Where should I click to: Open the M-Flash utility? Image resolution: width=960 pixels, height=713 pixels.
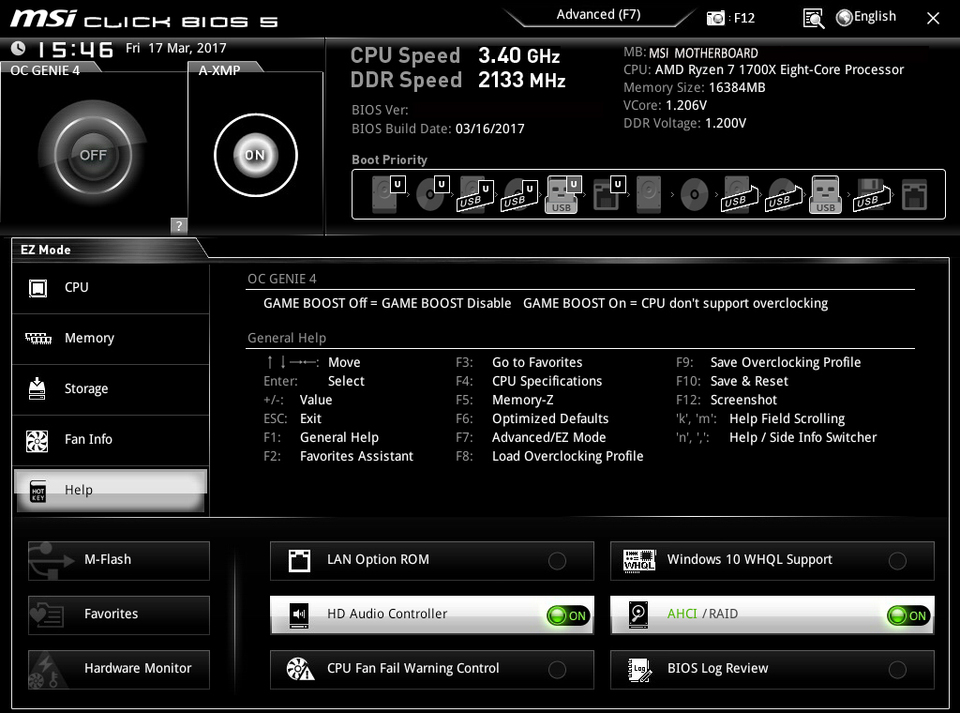[119, 560]
